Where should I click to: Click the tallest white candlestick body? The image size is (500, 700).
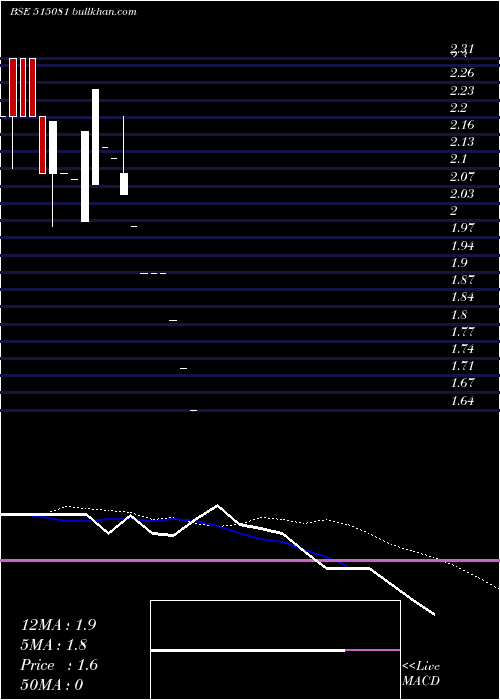pos(96,137)
